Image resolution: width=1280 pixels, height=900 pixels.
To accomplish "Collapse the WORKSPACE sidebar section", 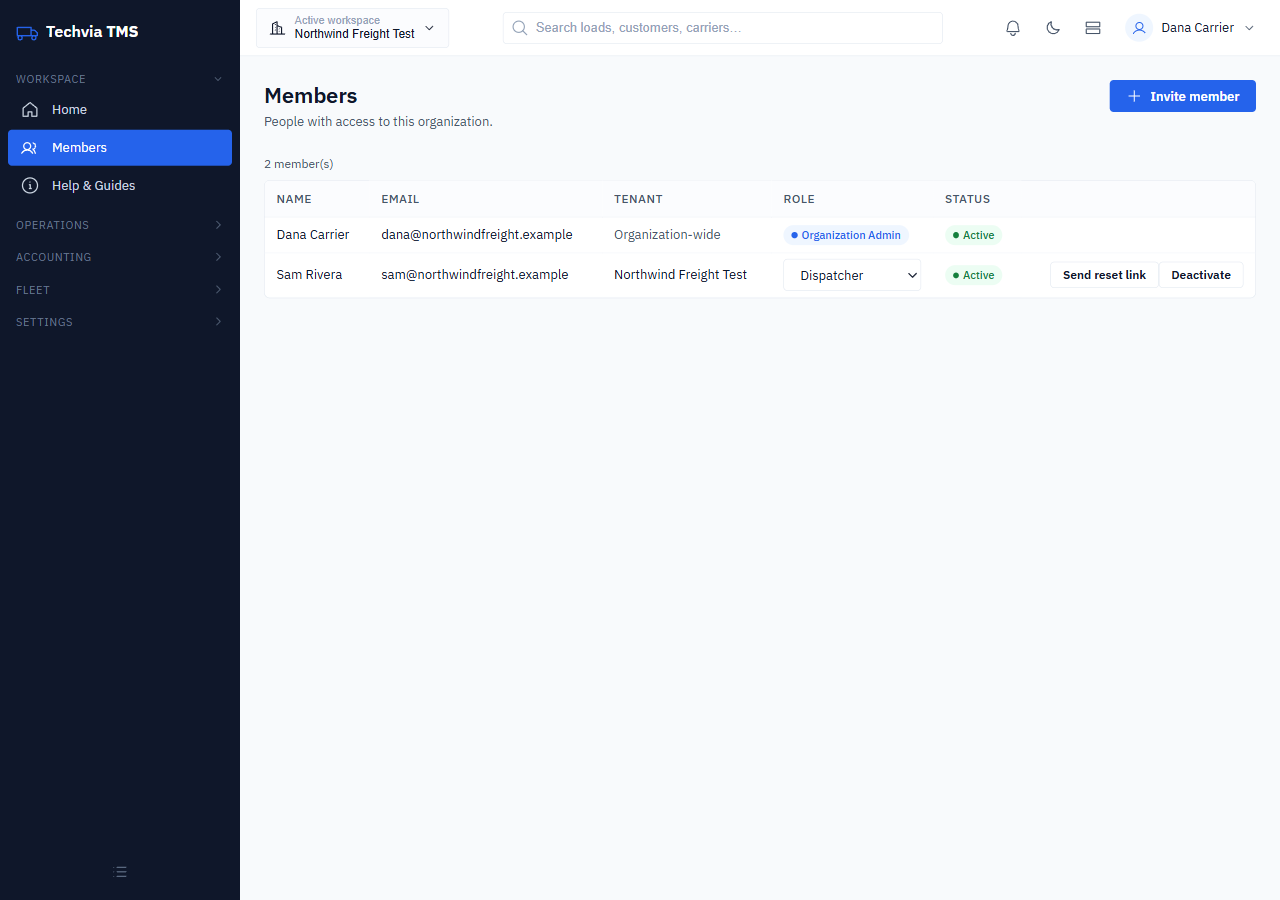I will point(120,79).
